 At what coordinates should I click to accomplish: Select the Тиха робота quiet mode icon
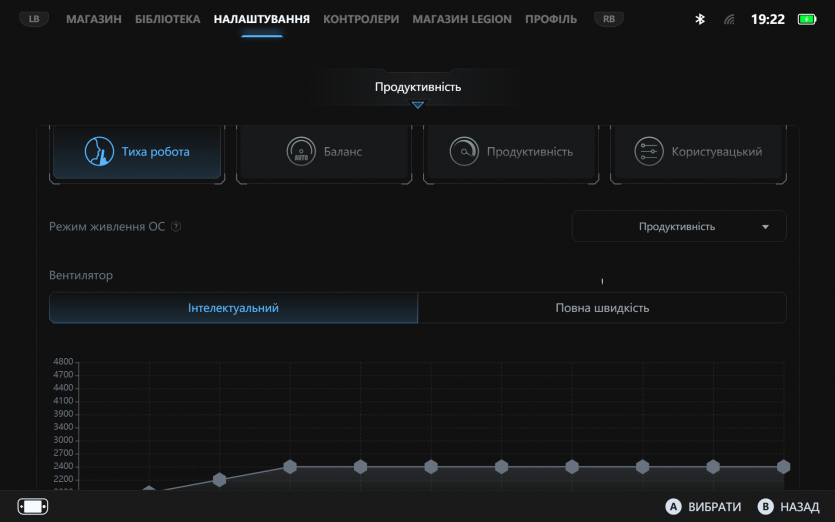[99, 152]
